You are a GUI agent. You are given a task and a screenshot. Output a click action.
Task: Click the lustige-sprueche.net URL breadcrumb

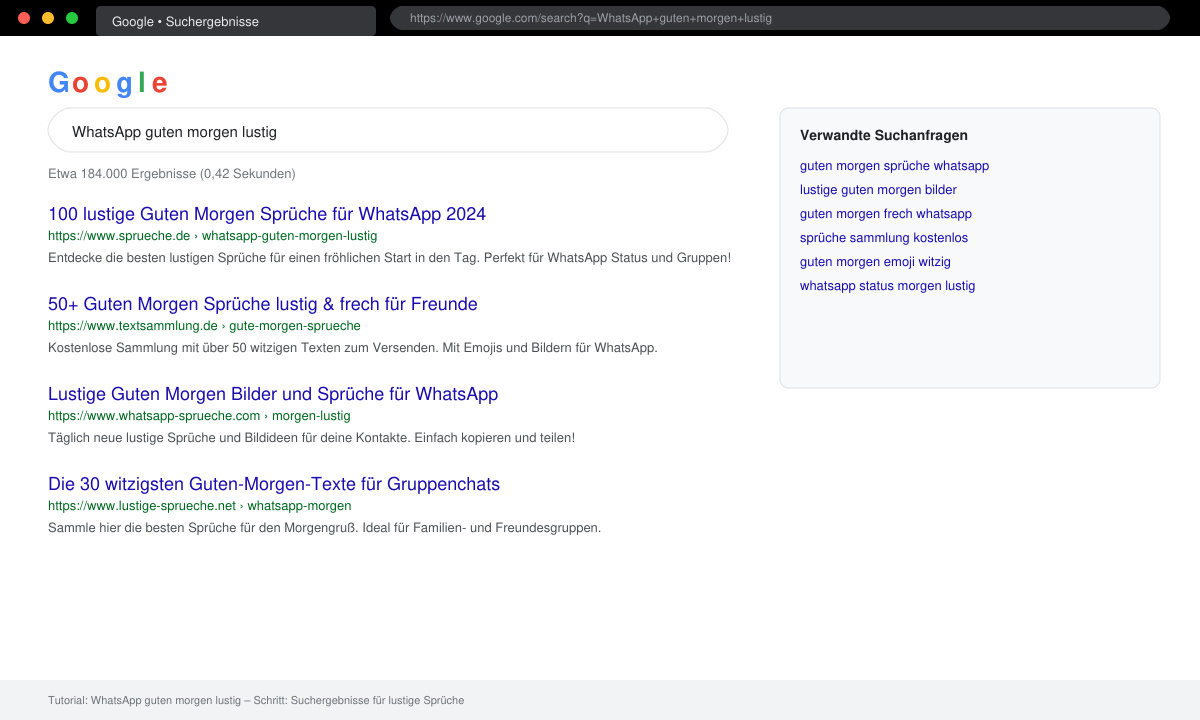(200, 506)
